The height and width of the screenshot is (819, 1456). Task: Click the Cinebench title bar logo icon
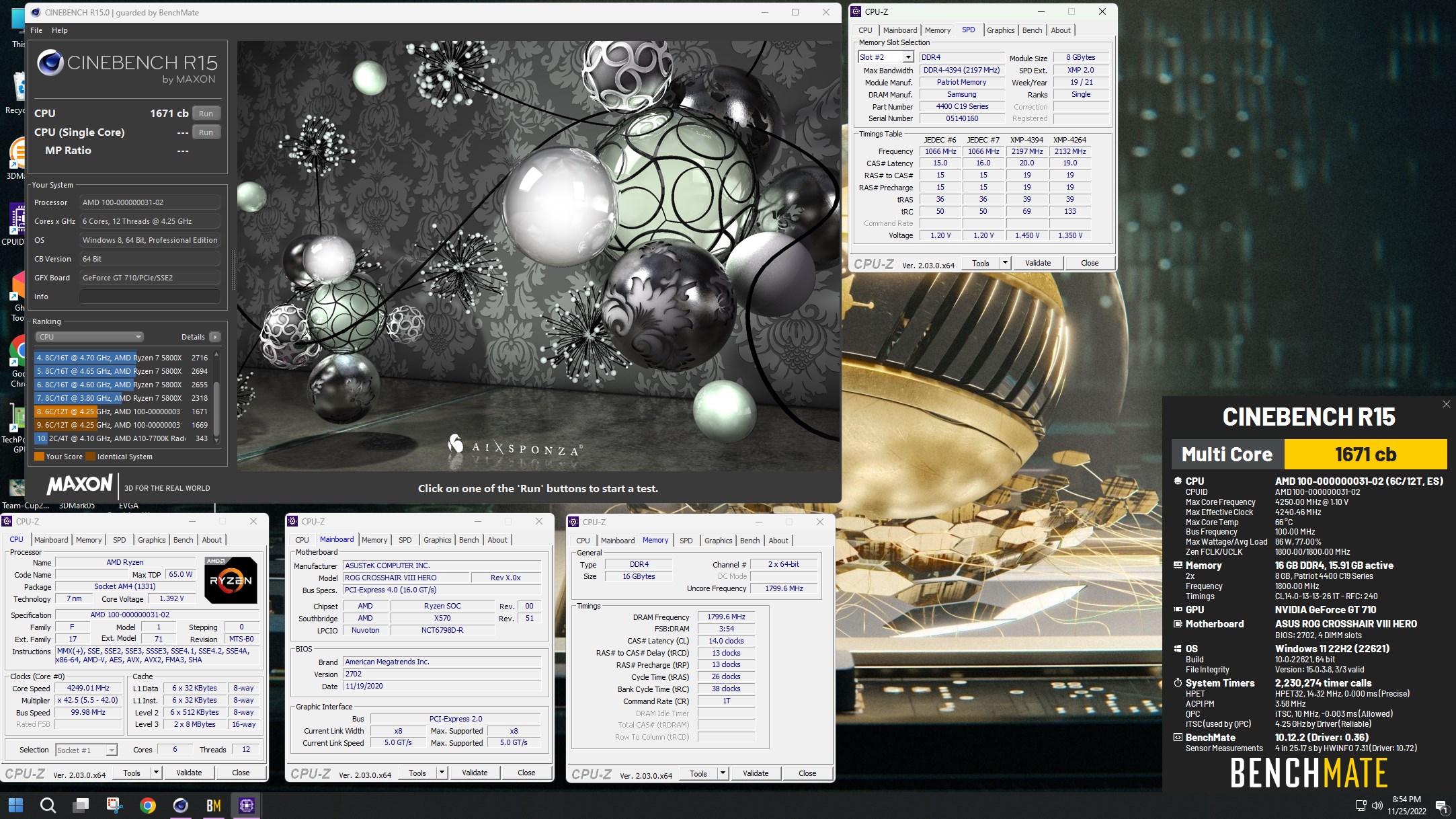tap(36, 12)
